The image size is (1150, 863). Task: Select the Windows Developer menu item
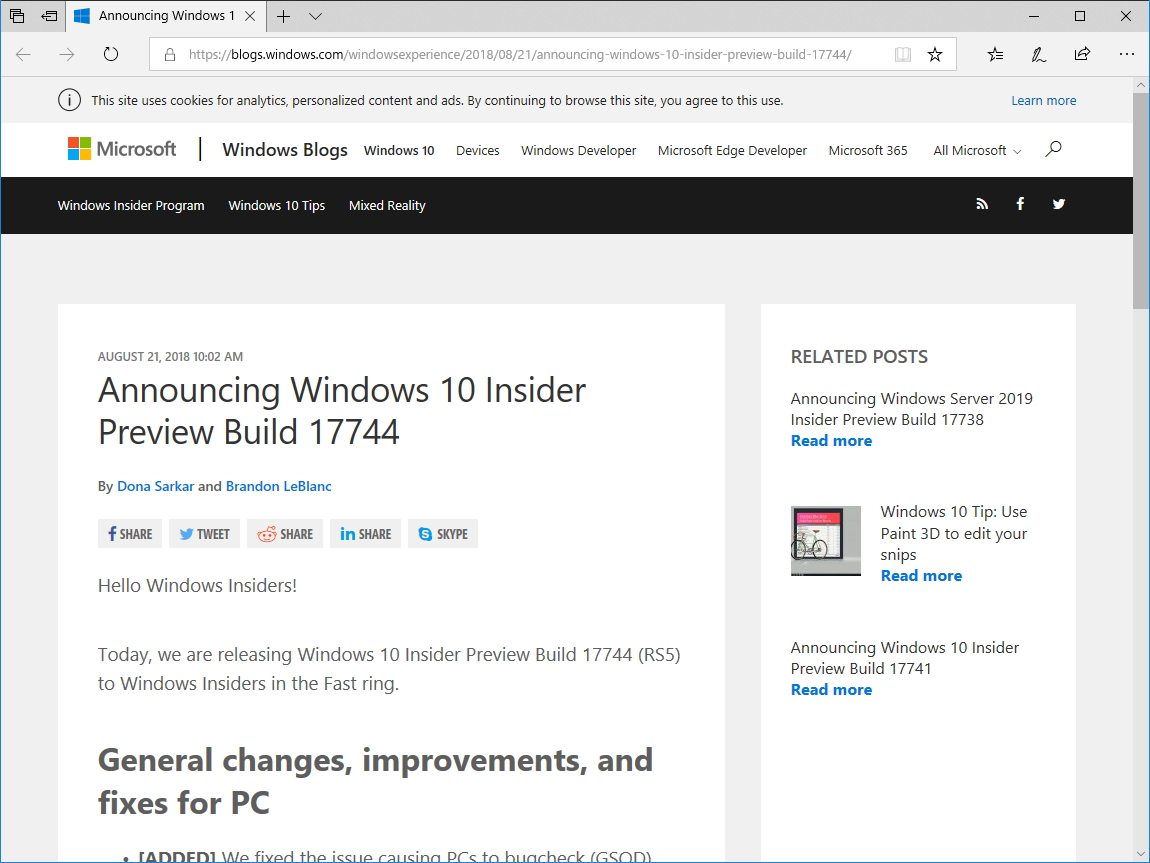coord(578,150)
